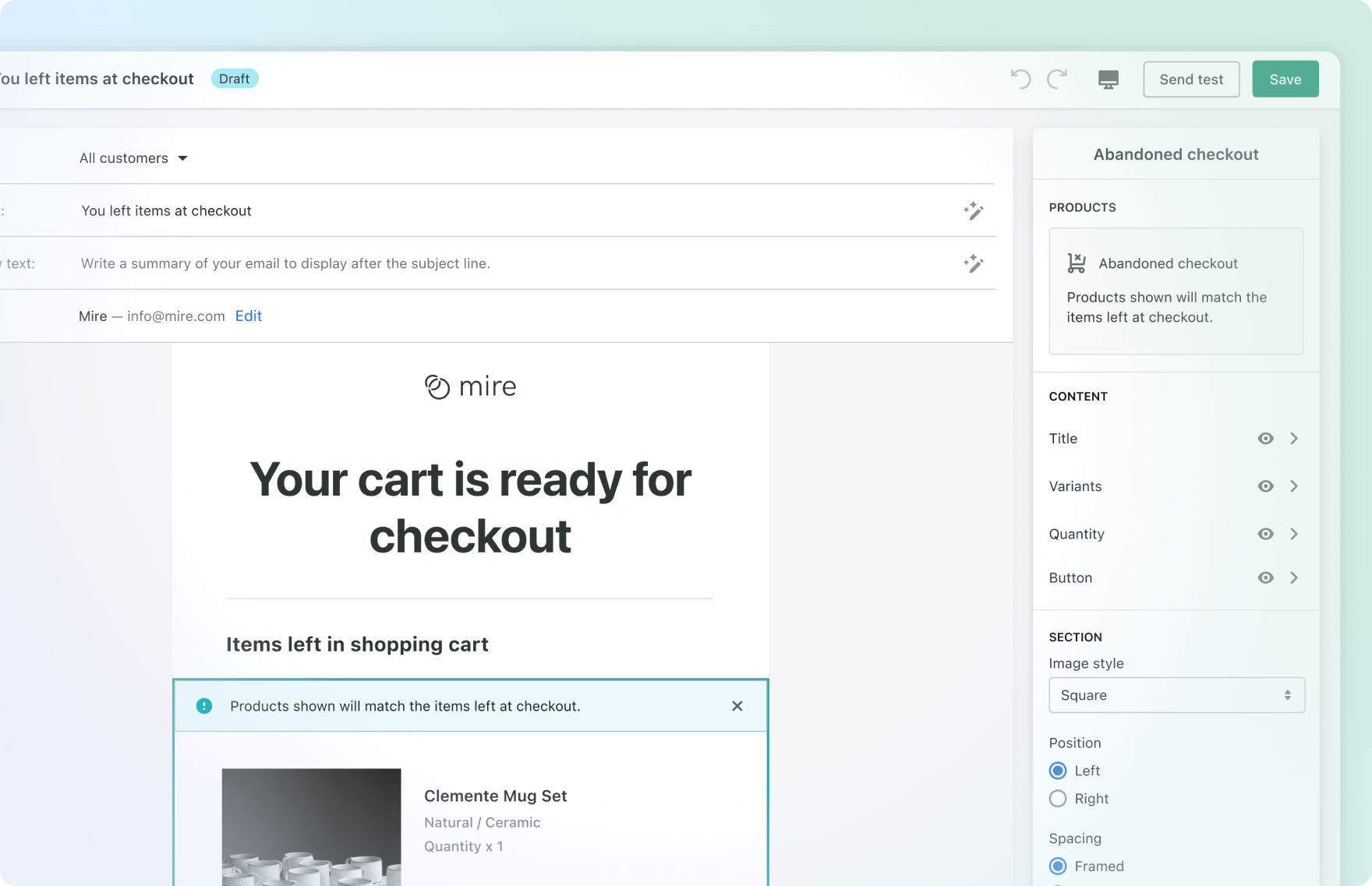Image resolution: width=1372 pixels, height=886 pixels.
Task: Click the mire logo in email
Action: (470, 387)
